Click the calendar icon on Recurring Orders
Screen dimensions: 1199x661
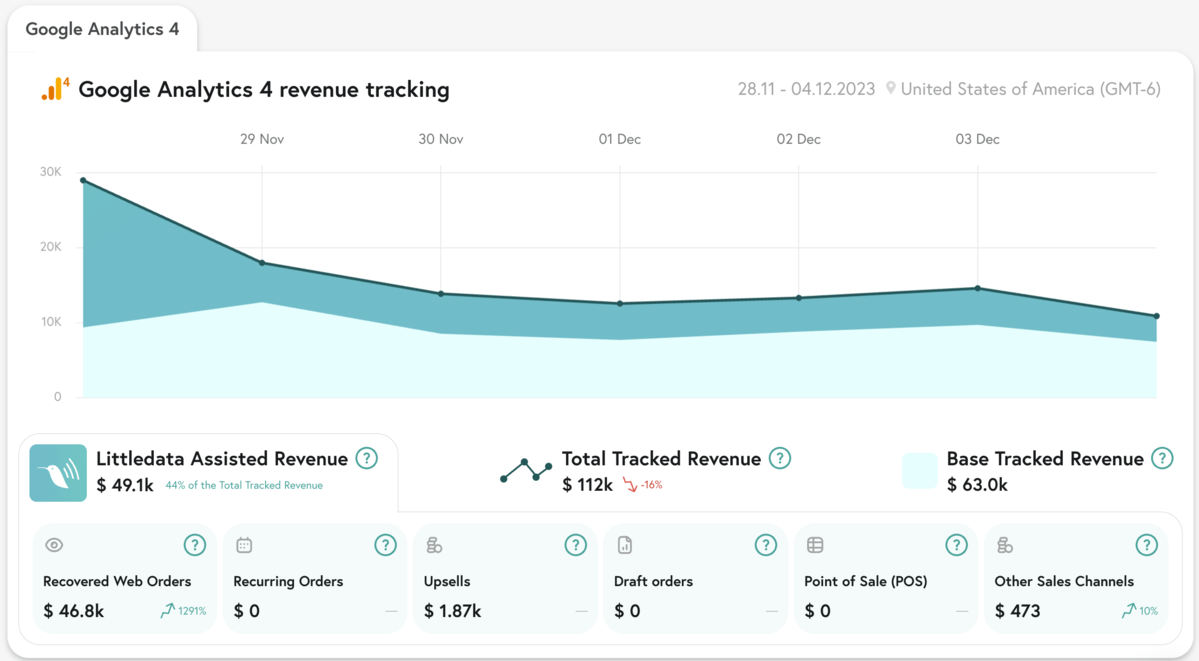point(244,545)
